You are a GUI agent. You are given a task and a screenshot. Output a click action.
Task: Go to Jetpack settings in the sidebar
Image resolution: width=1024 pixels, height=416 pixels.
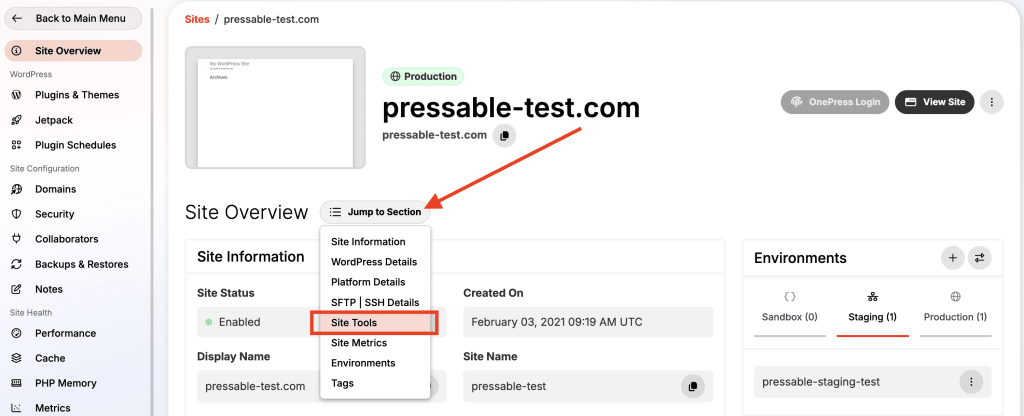click(x=55, y=120)
